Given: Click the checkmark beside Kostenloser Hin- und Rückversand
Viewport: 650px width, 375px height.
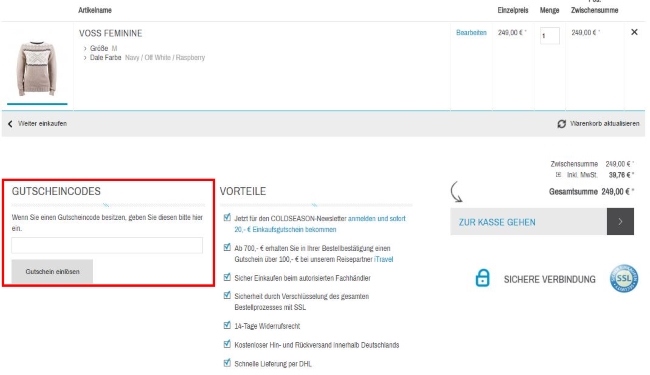Looking at the screenshot, I should (227, 344).
